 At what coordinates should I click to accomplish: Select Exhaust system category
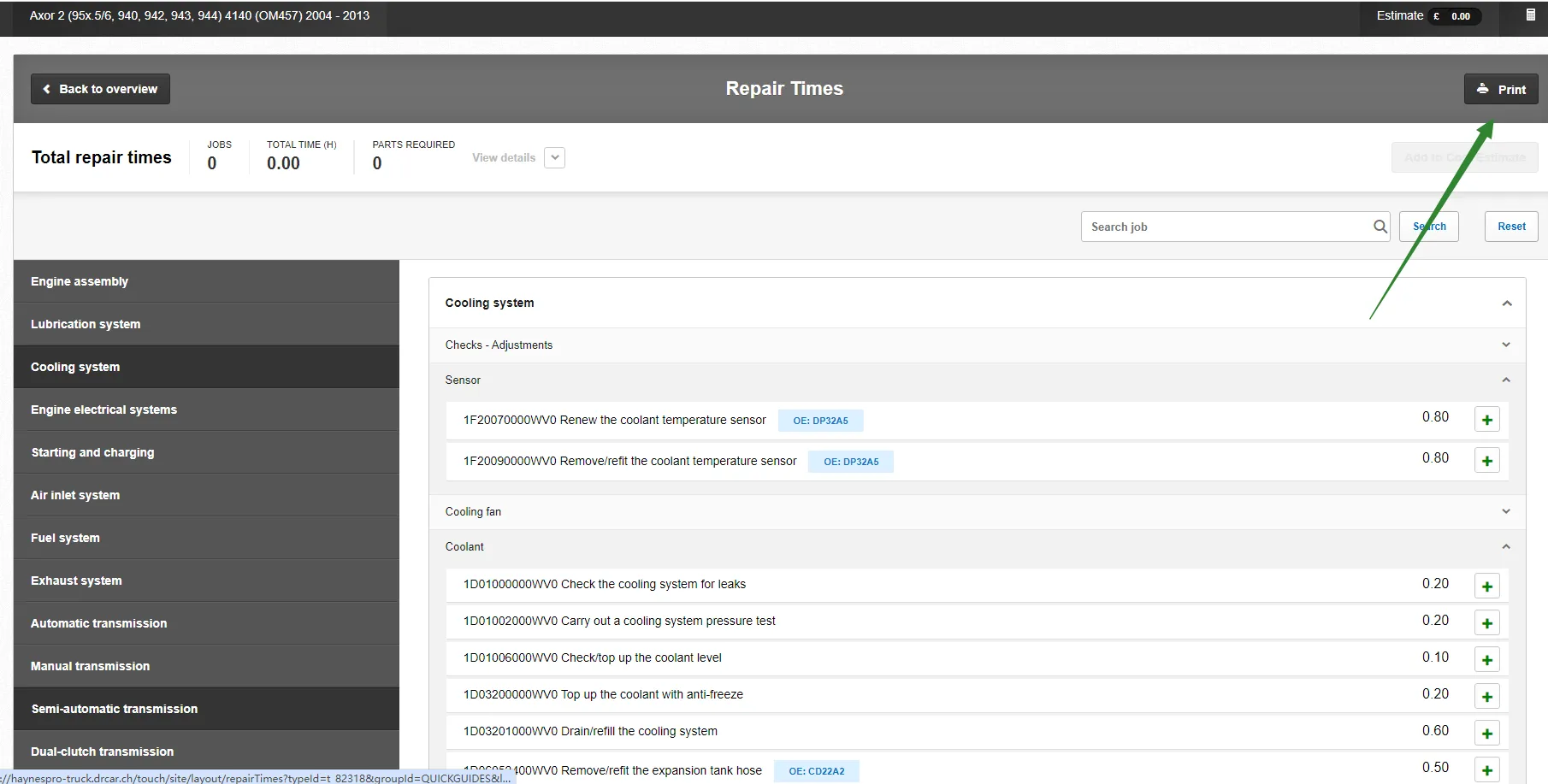pyautogui.click(x=206, y=581)
